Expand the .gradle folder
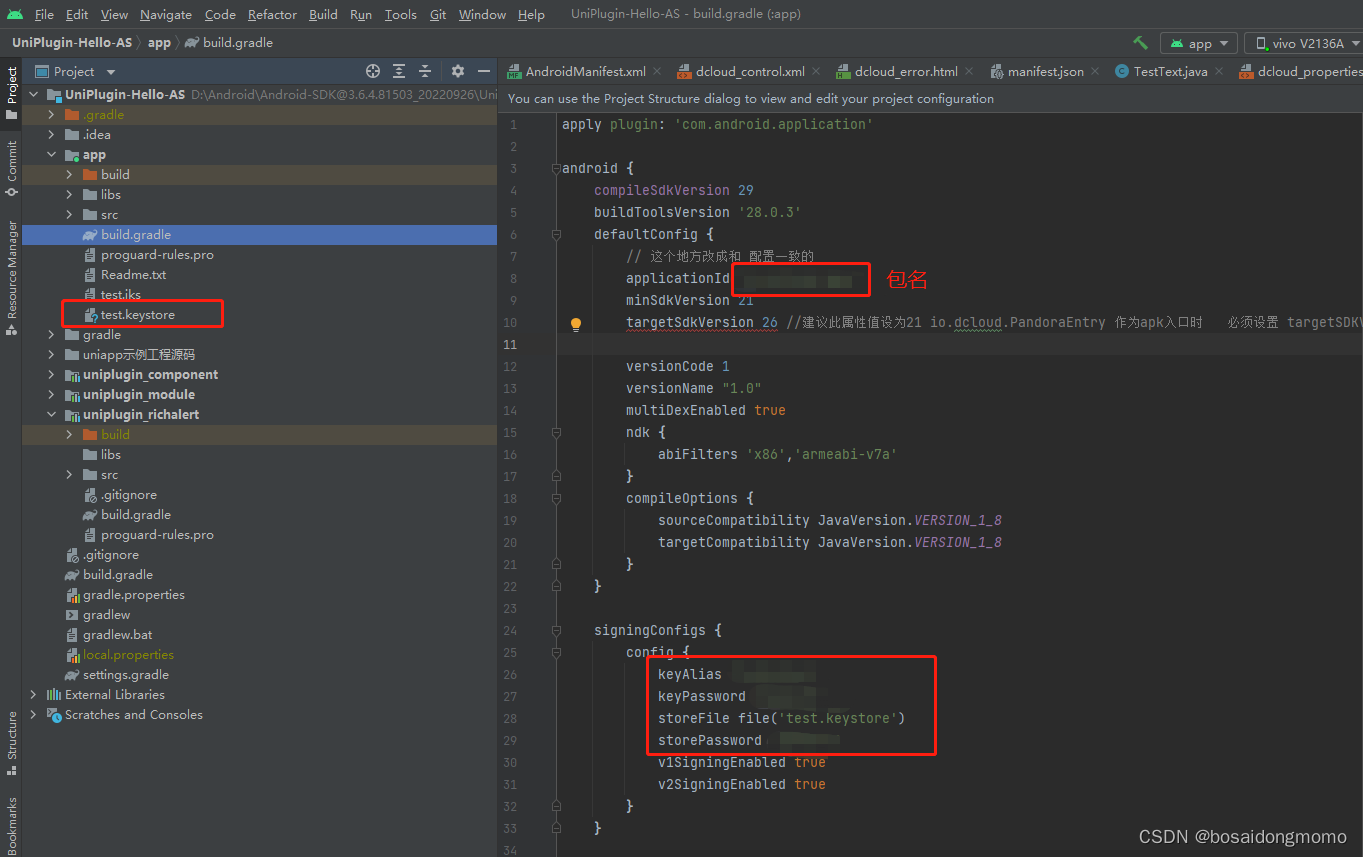 pyautogui.click(x=51, y=115)
